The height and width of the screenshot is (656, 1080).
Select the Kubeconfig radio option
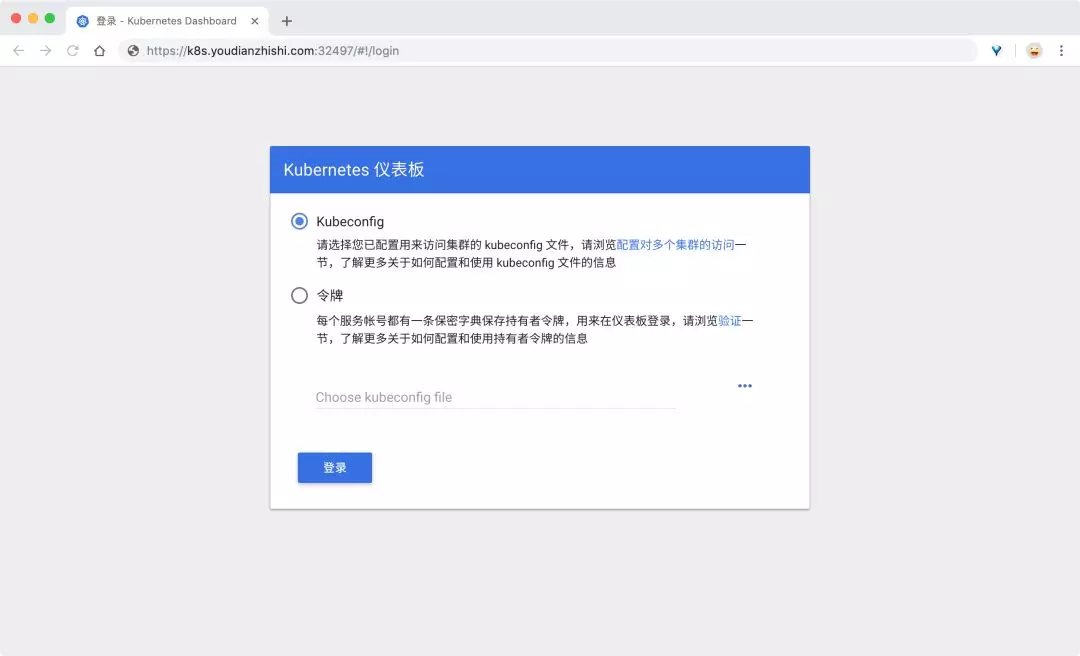click(299, 221)
